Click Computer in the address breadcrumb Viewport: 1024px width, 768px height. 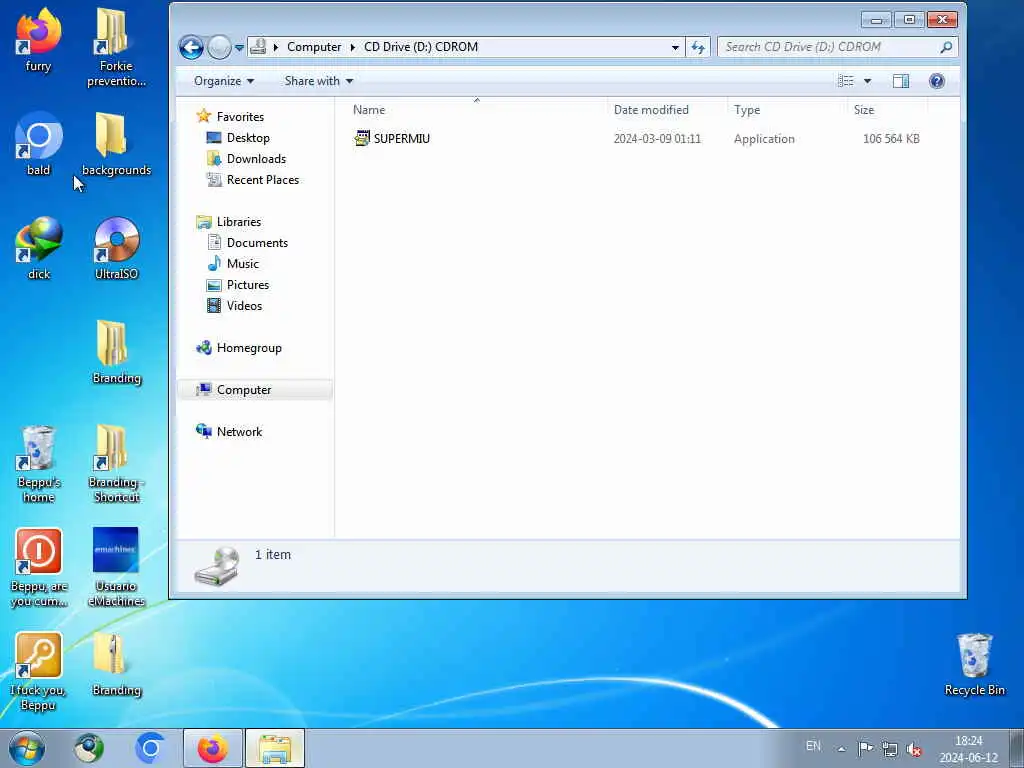pos(314,47)
